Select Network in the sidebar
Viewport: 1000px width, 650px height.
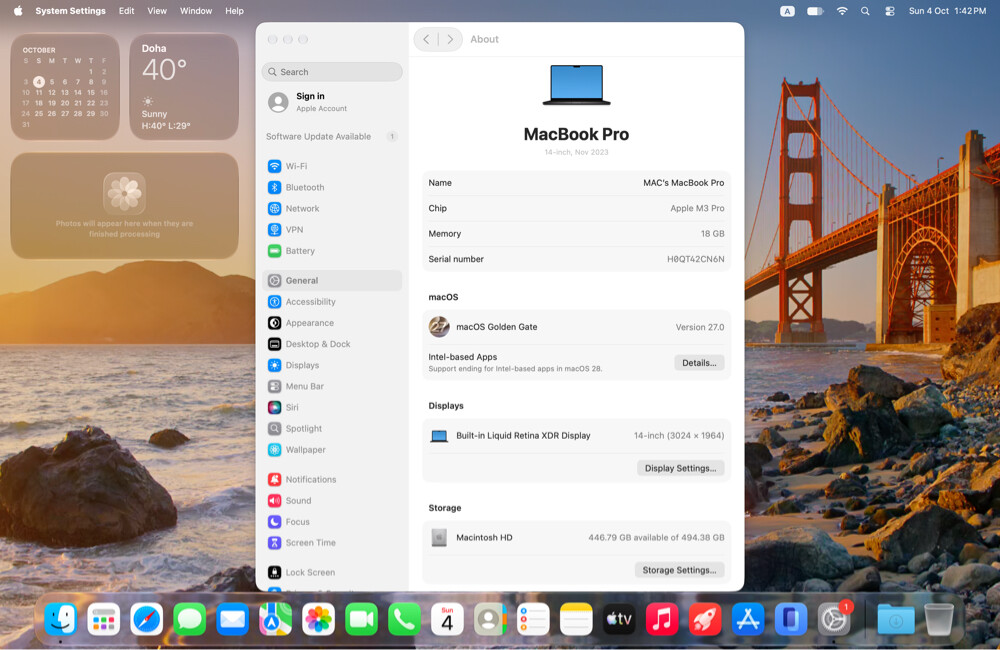332,208
